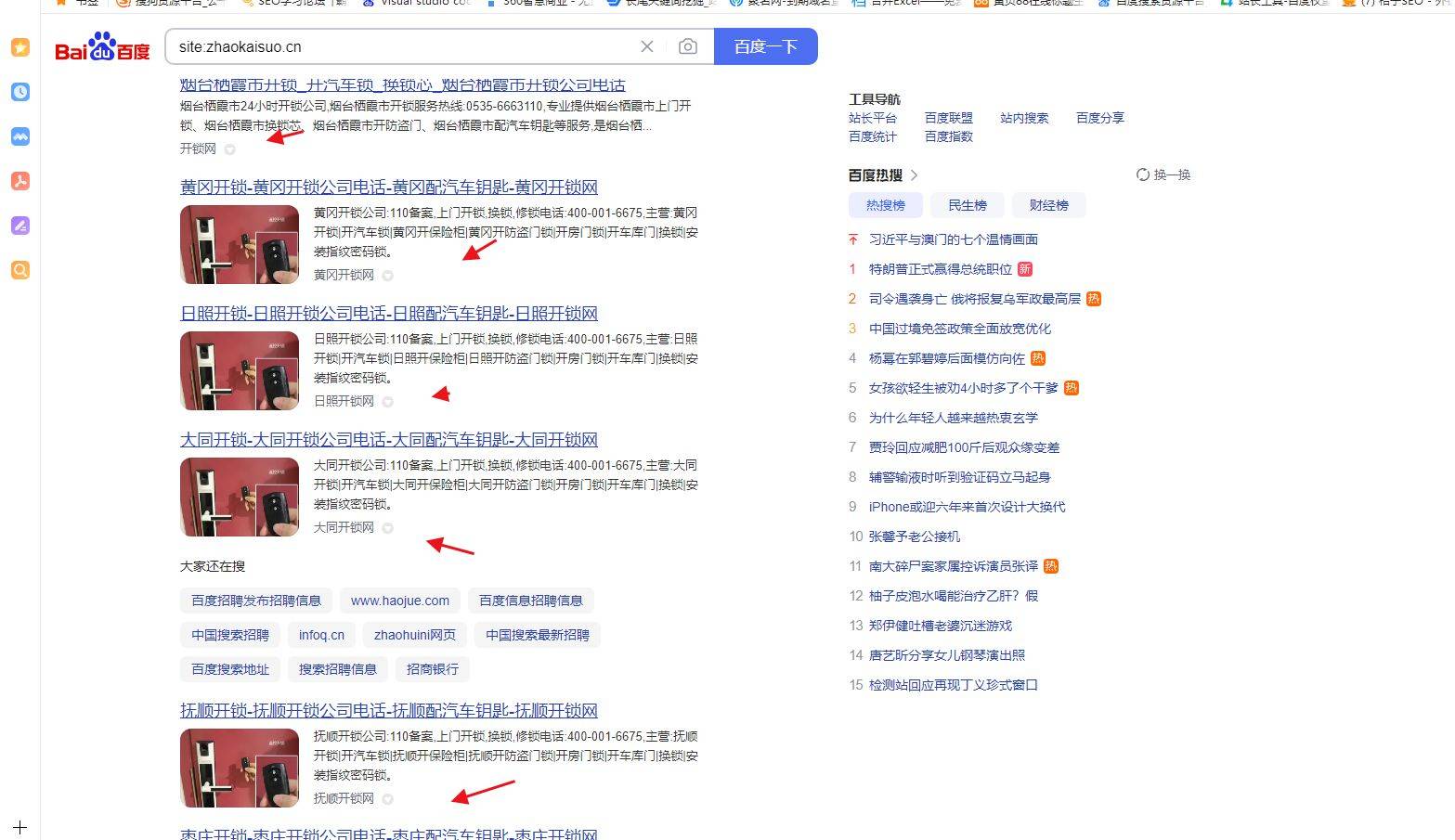1455x840 pixels.
Task: Click the refresh icon beside 换一换
Action: pyautogui.click(x=1143, y=174)
